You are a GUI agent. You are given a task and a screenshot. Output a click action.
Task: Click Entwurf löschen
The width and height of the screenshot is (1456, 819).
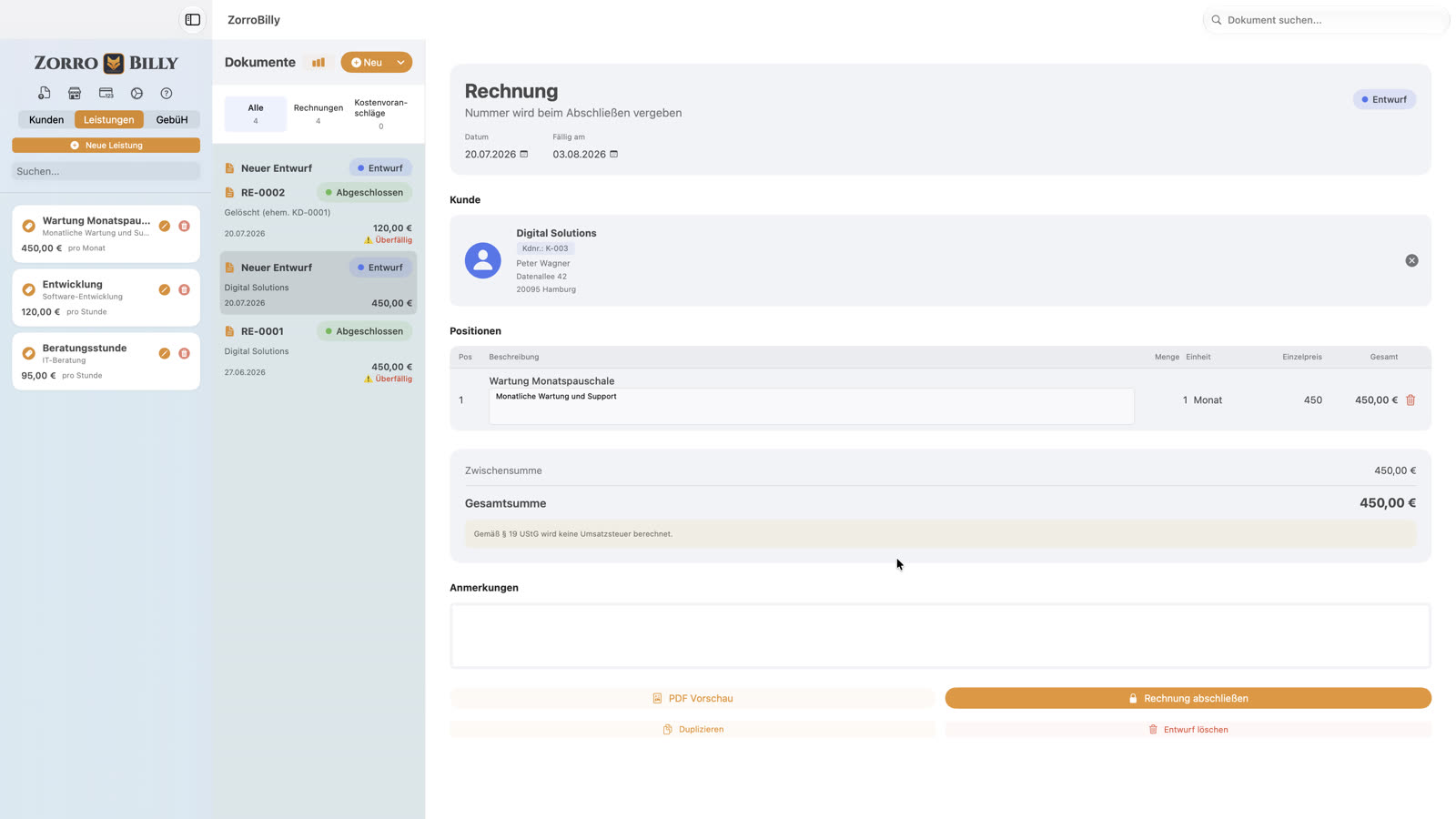coord(1188,729)
